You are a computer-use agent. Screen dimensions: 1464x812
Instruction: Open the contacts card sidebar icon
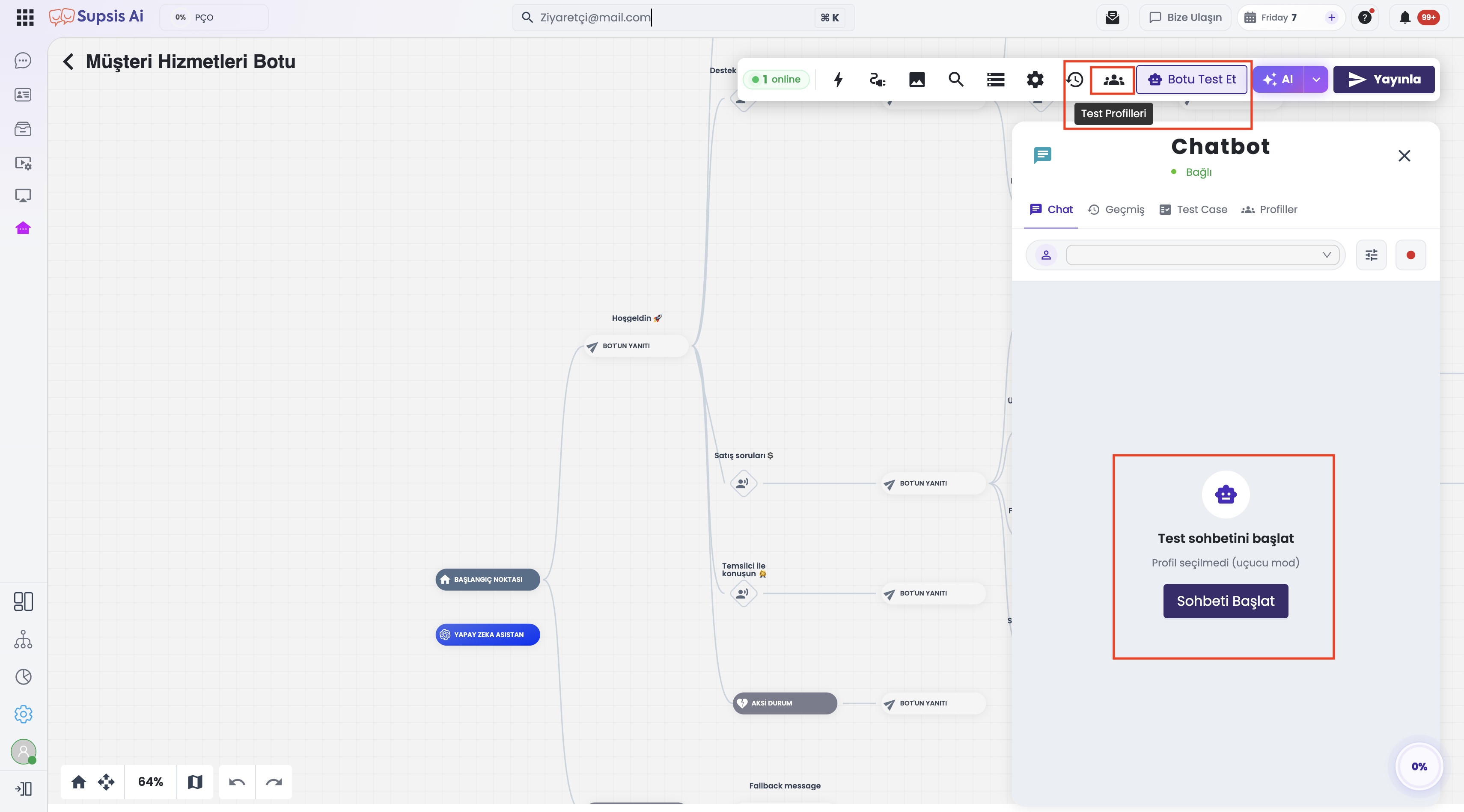(x=23, y=95)
